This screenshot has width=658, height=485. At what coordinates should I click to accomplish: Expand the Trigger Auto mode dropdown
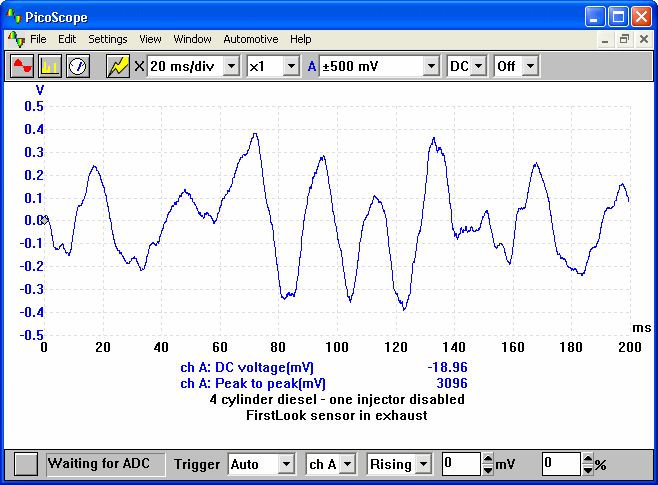coord(286,464)
